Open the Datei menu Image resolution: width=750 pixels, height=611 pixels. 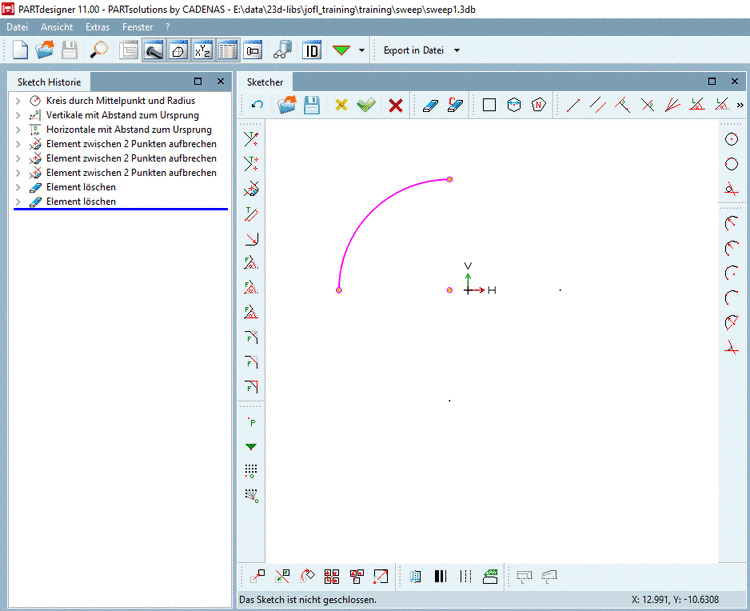point(17,27)
